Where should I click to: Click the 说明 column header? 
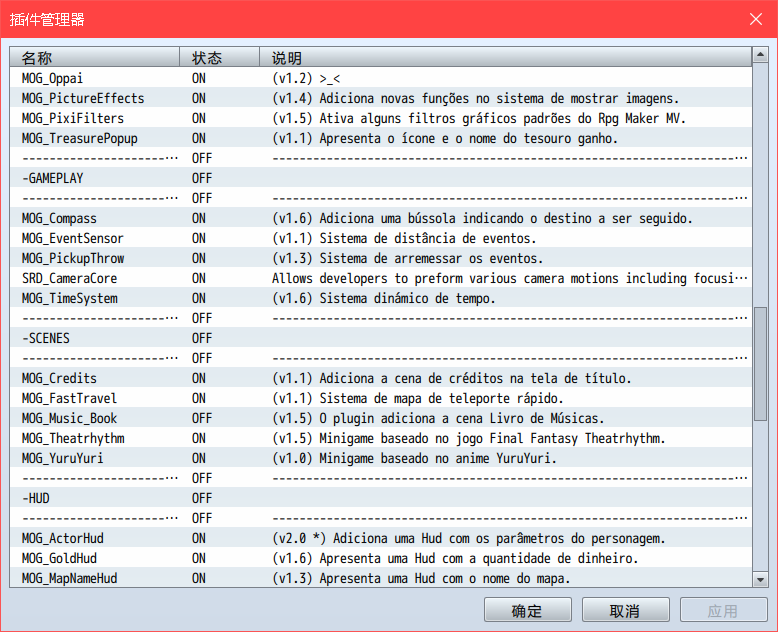(x=506, y=58)
